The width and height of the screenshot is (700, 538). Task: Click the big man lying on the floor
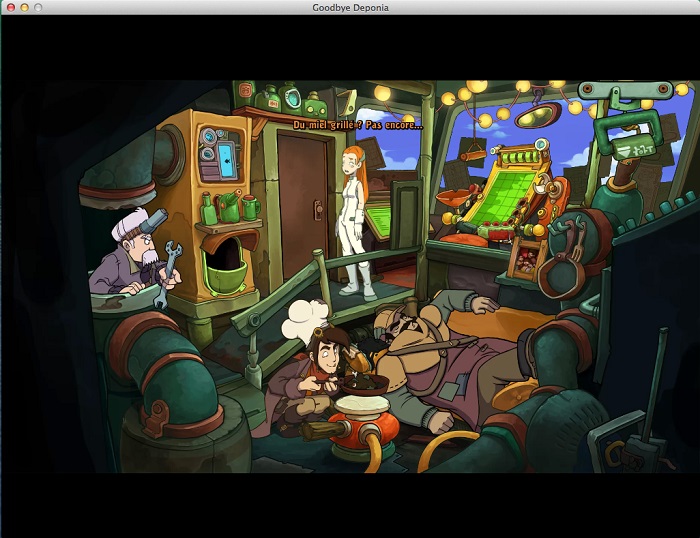pyautogui.click(x=451, y=357)
